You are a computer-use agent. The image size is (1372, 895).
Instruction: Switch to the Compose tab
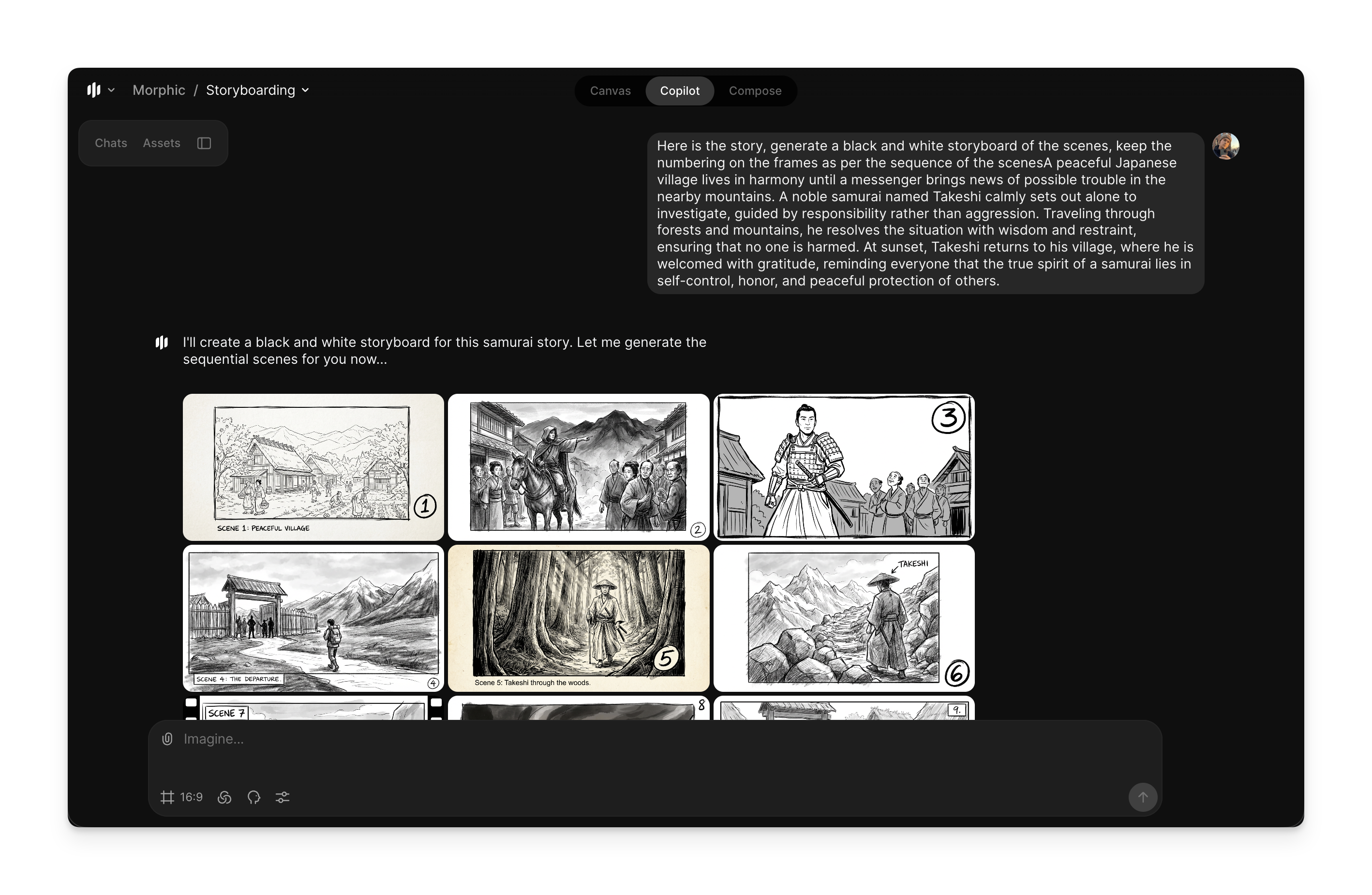(x=755, y=90)
